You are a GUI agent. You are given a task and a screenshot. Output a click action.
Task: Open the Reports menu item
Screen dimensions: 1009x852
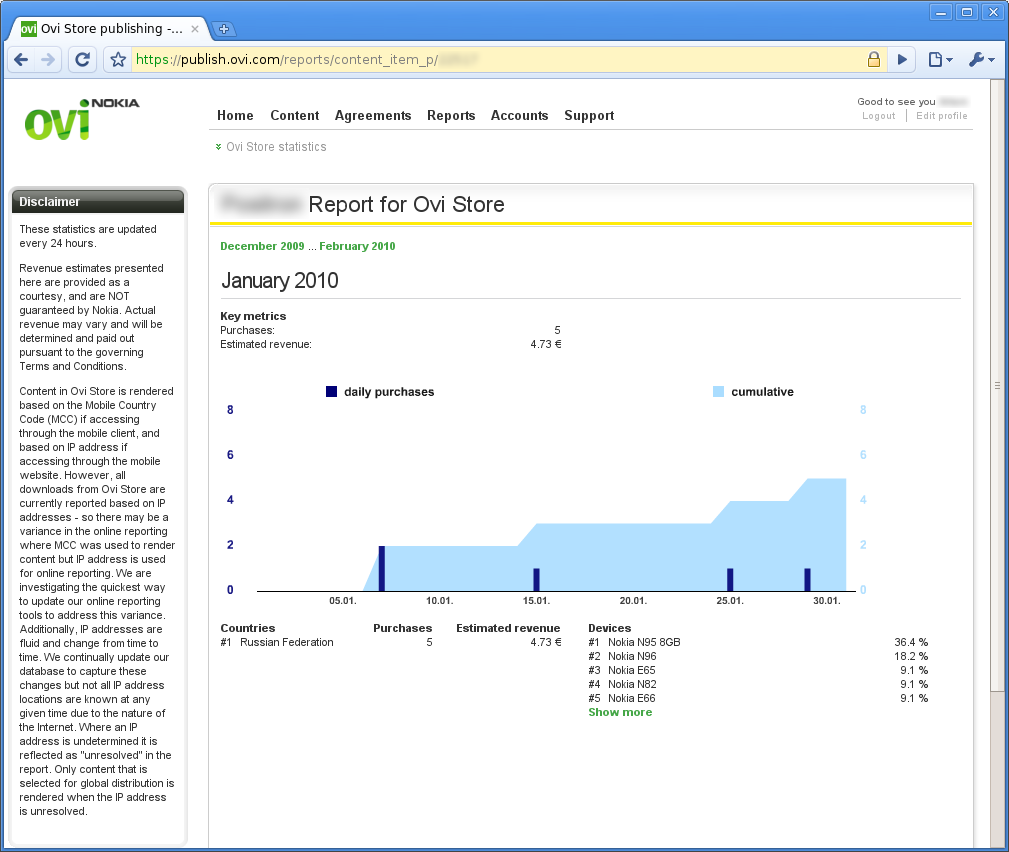tap(451, 115)
